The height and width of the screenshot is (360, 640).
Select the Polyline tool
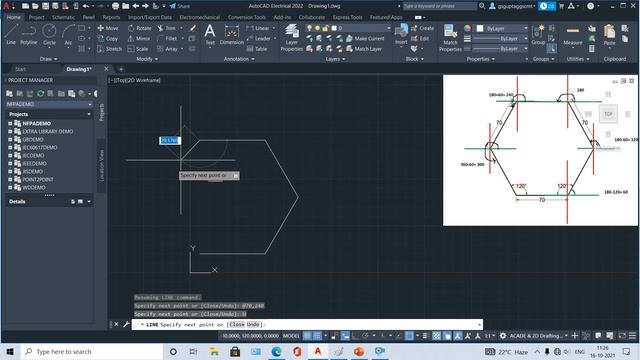29,34
